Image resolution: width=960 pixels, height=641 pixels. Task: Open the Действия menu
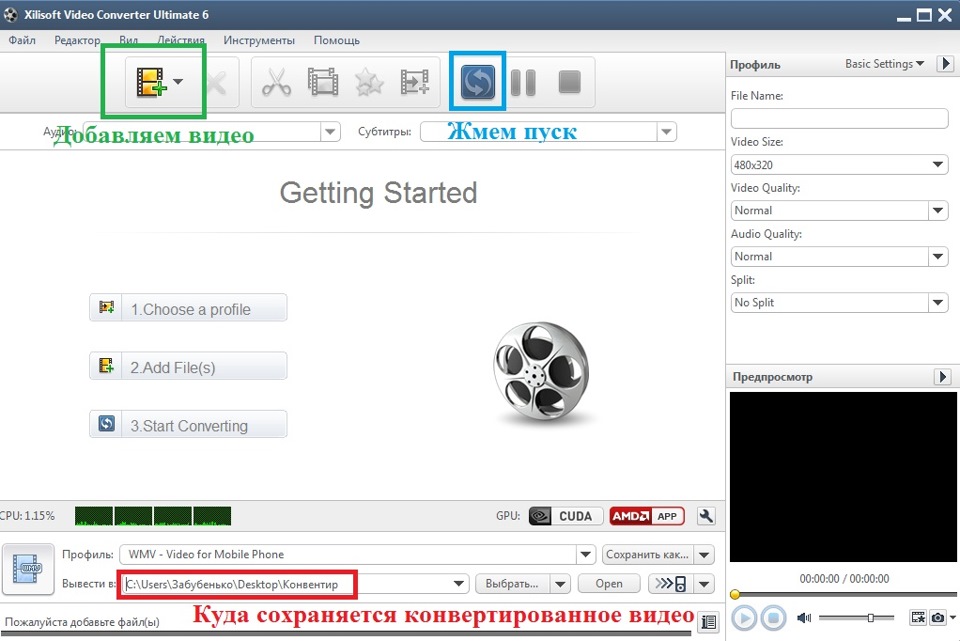coord(181,40)
